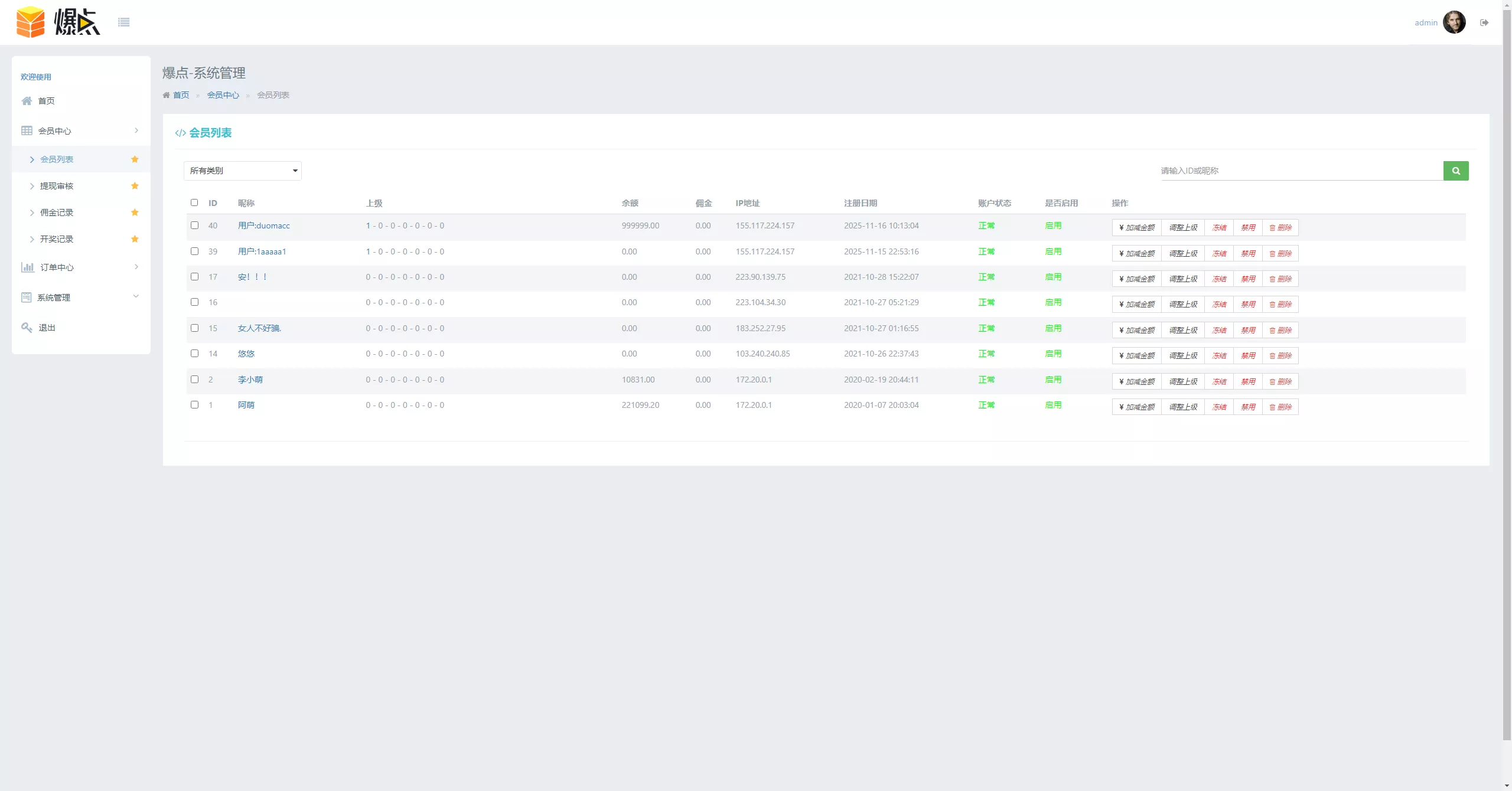The image size is (1512, 791).
Task: Click 加减金额 button for 用户:duomacc
Action: 1136,228
